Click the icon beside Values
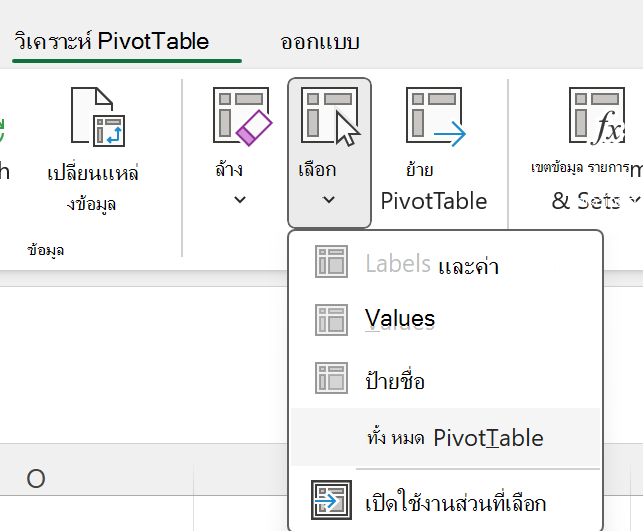 tap(331, 320)
